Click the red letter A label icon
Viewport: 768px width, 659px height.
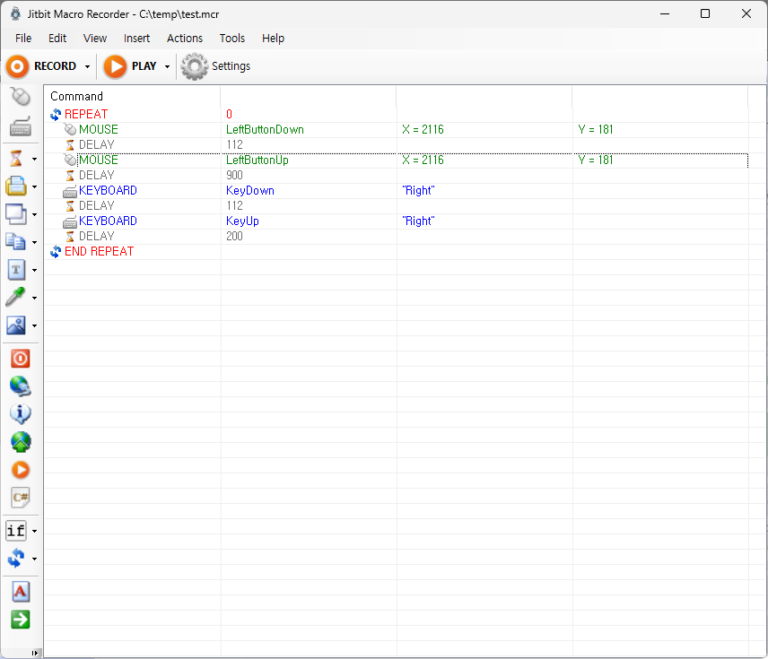tap(20, 592)
